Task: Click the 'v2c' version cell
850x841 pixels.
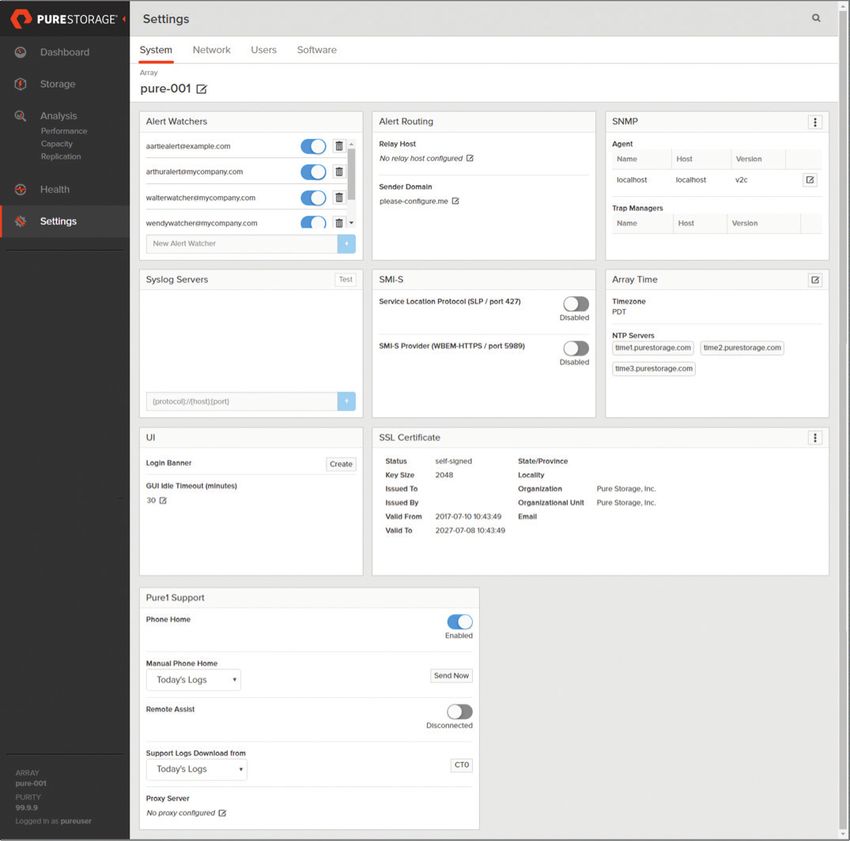Action: 741,180
